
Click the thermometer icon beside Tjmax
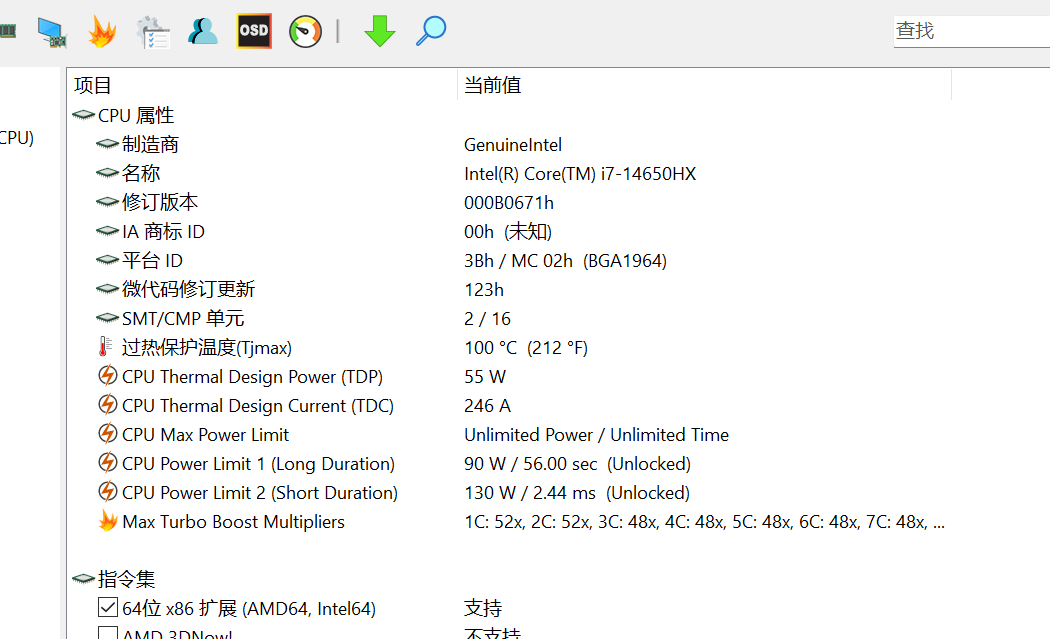click(x=105, y=346)
